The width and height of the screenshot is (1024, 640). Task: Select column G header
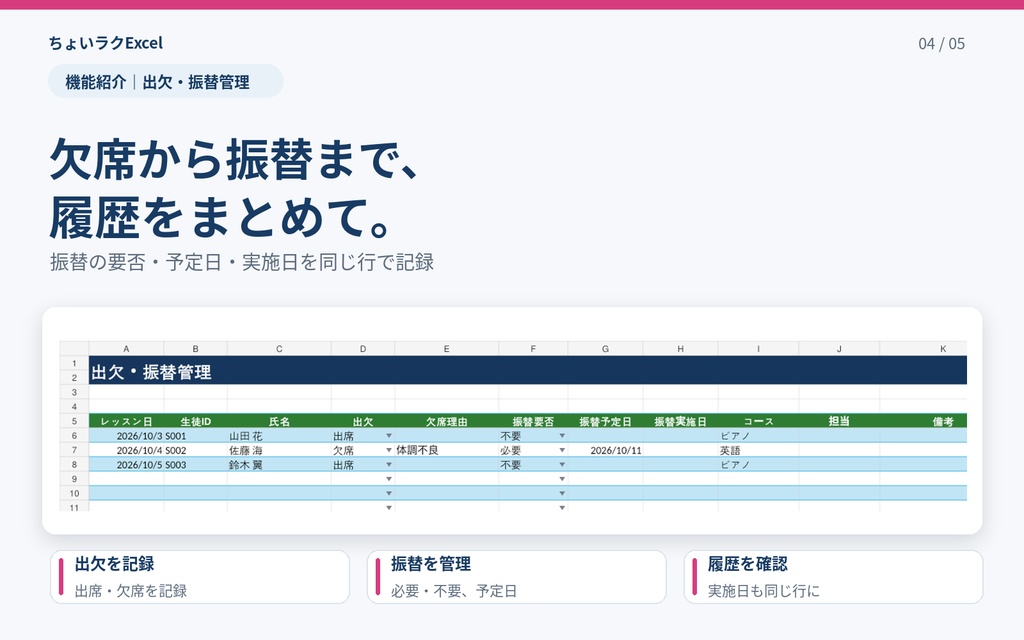(605, 349)
